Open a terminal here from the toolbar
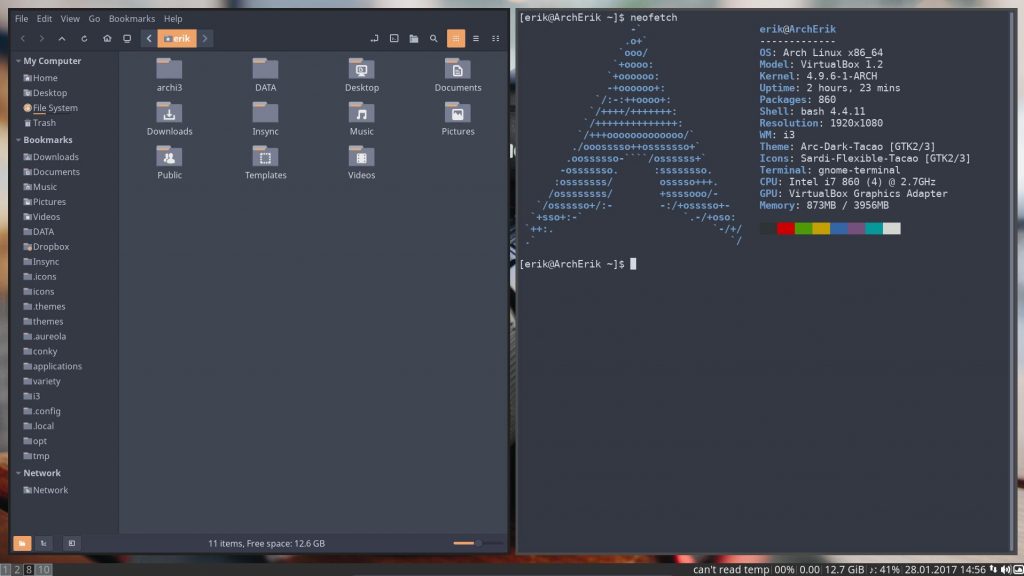 pos(394,39)
